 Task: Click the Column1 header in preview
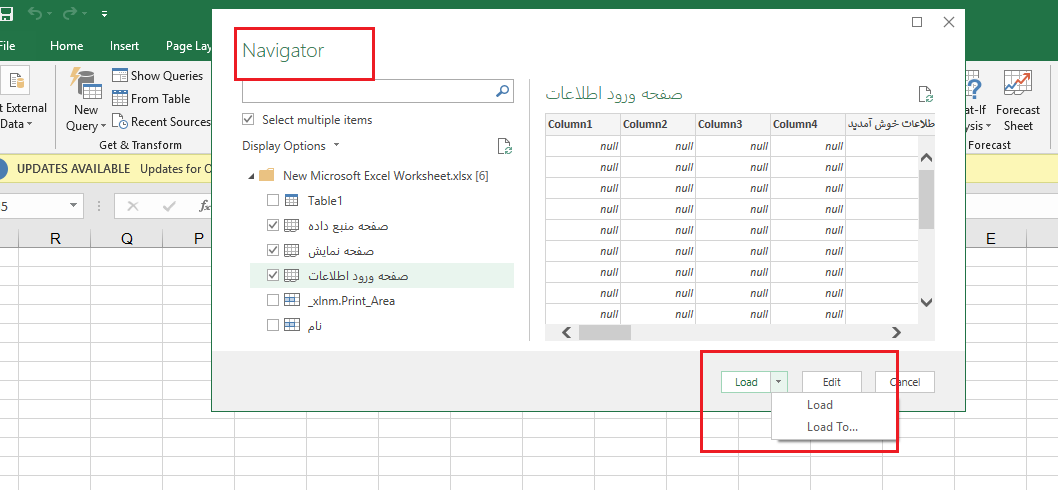pyautogui.click(x=583, y=124)
